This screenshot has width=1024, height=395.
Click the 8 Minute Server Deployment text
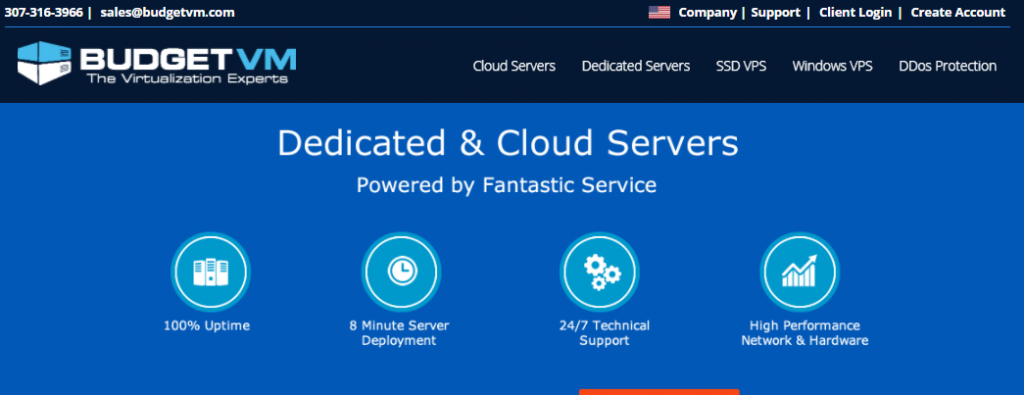tap(399, 333)
